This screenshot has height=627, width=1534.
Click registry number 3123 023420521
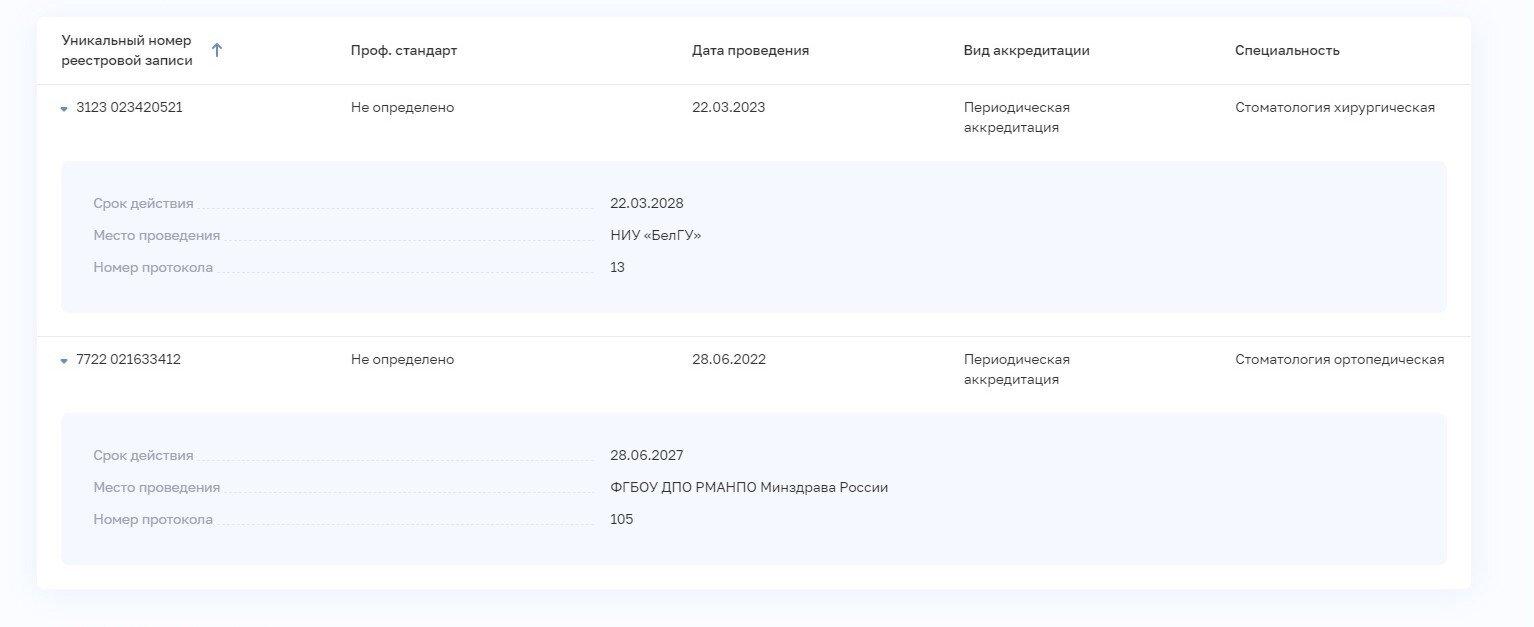point(129,107)
